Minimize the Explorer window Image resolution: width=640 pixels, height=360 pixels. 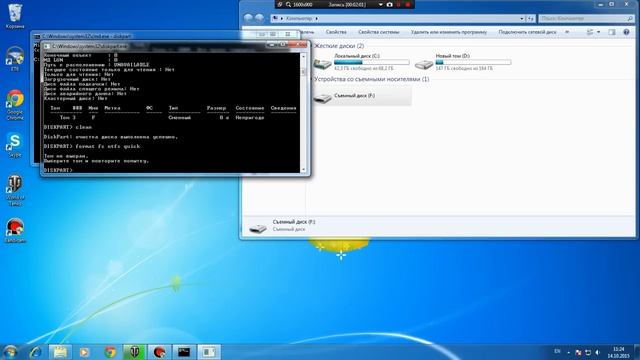click(x=600, y=4)
